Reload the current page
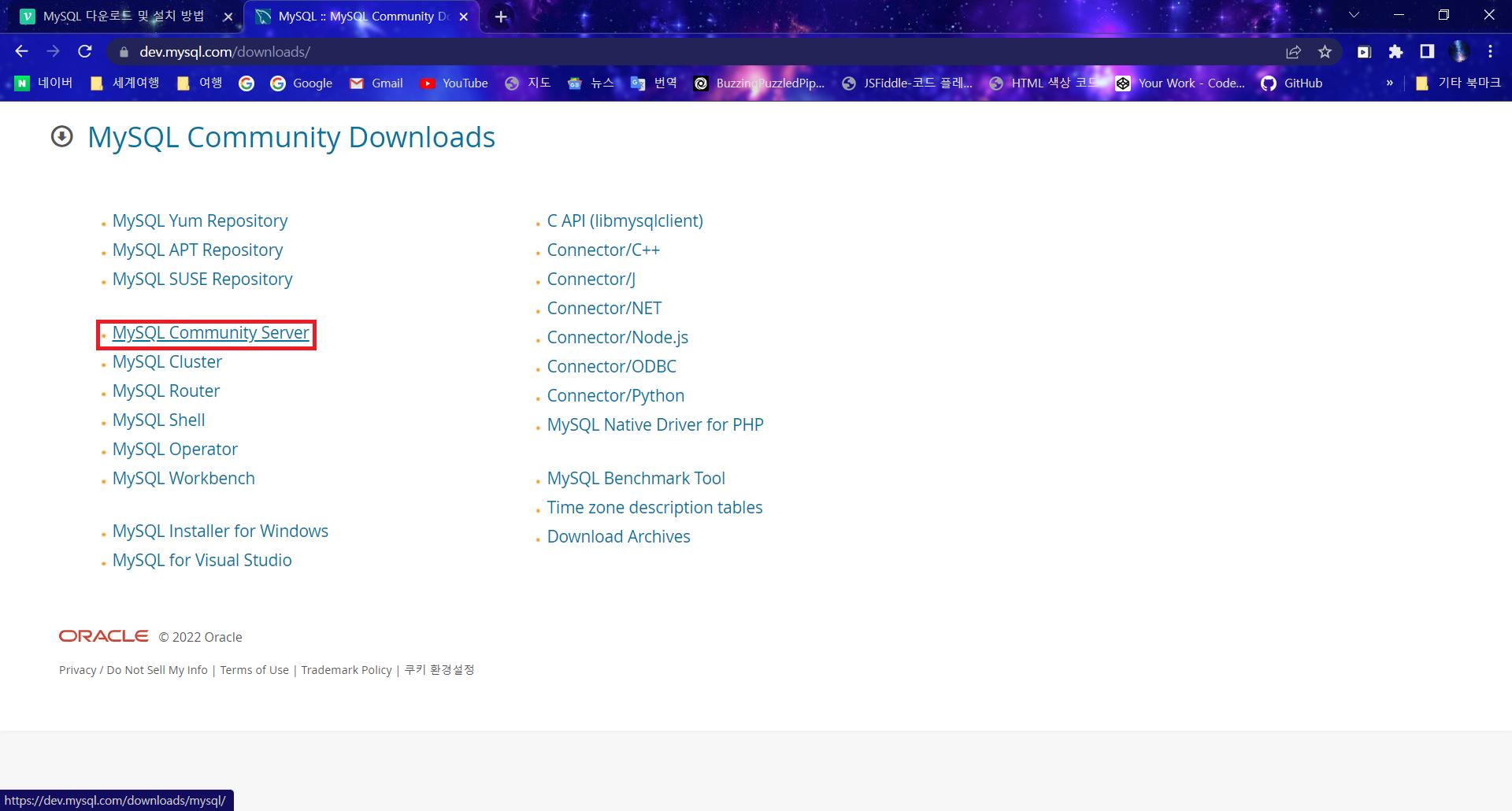 click(x=85, y=51)
